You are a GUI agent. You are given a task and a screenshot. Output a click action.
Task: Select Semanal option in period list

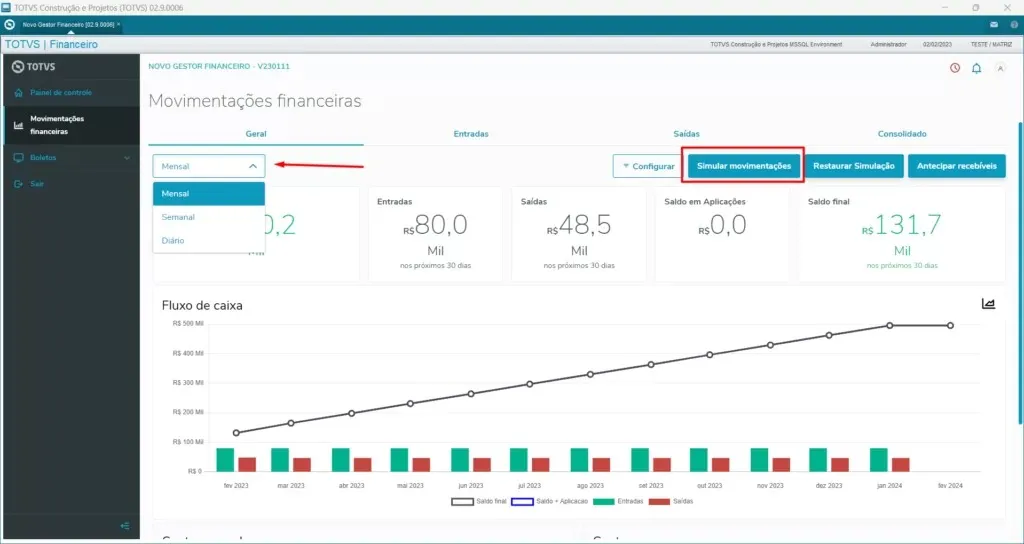click(x=178, y=217)
